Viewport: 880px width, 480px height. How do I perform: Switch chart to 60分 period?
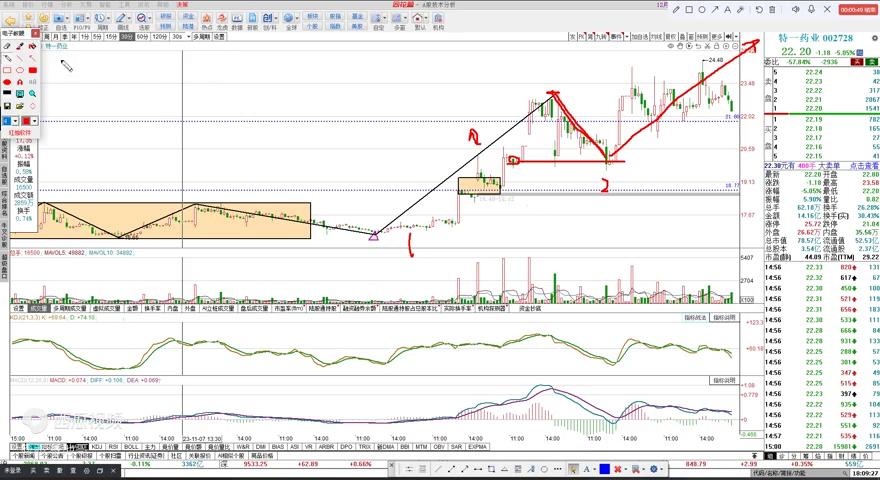143,36
